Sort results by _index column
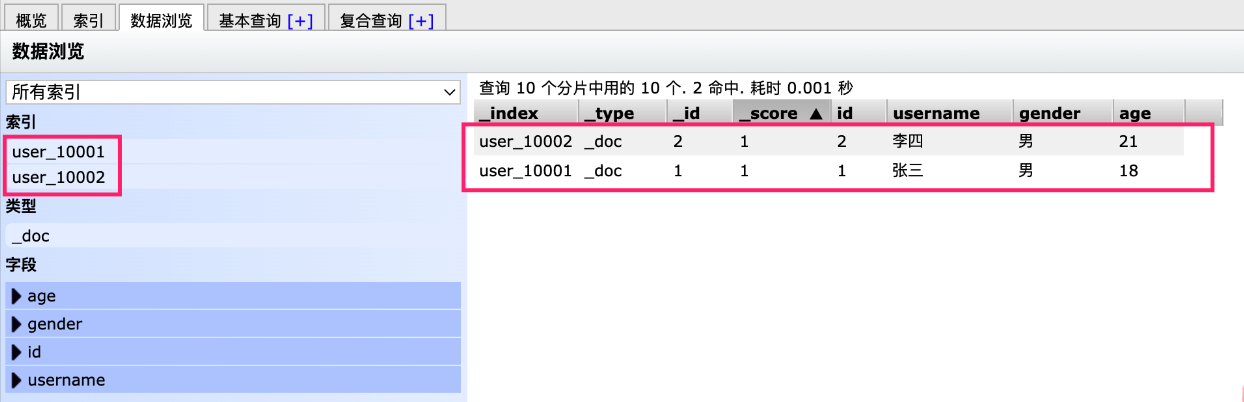Viewport: 1244px width, 402px height. (x=509, y=114)
